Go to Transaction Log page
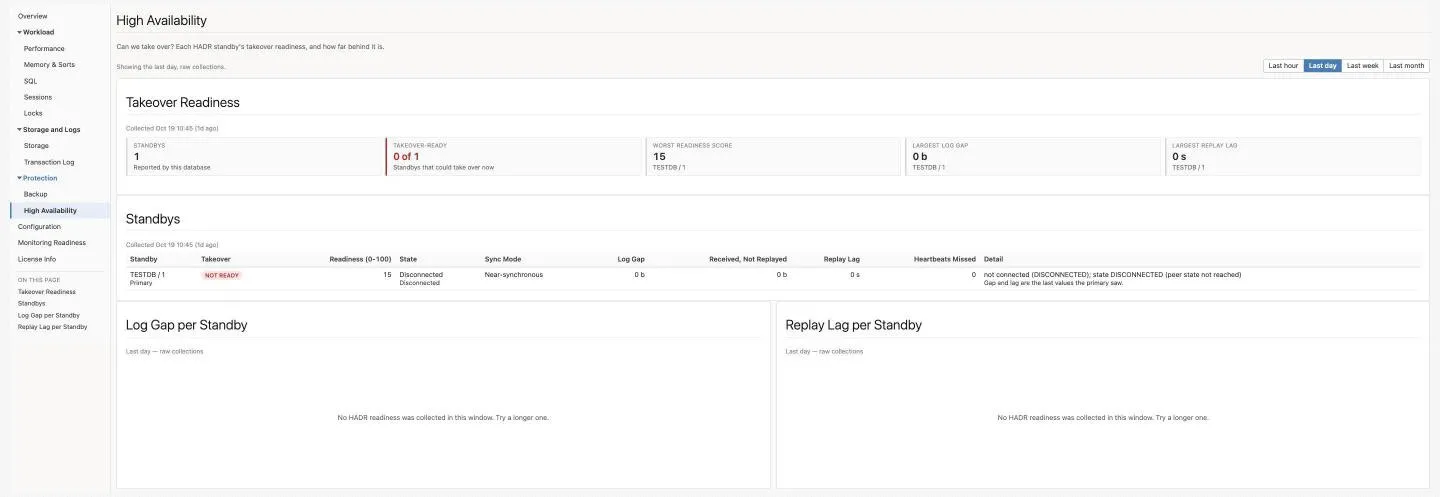The width and height of the screenshot is (1440, 497). point(49,161)
